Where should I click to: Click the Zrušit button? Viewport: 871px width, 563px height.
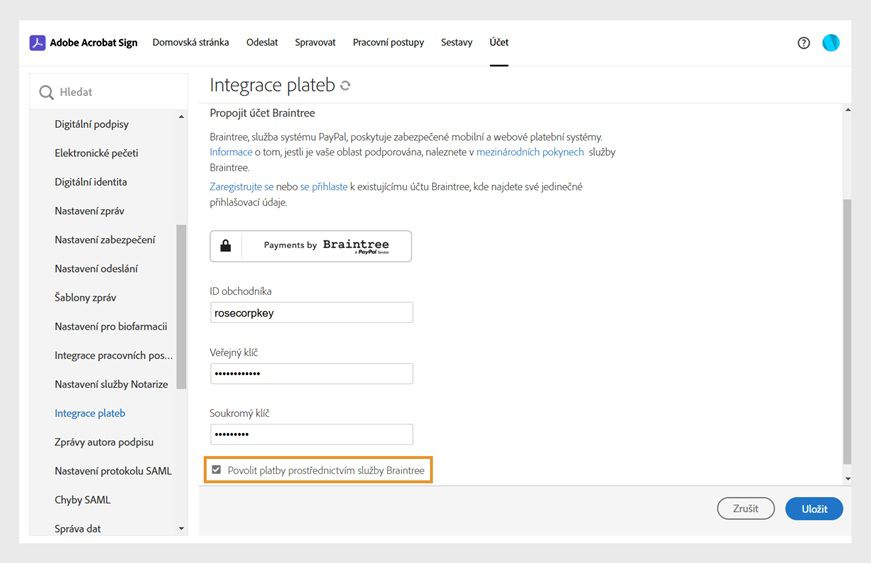coord(745,509)
